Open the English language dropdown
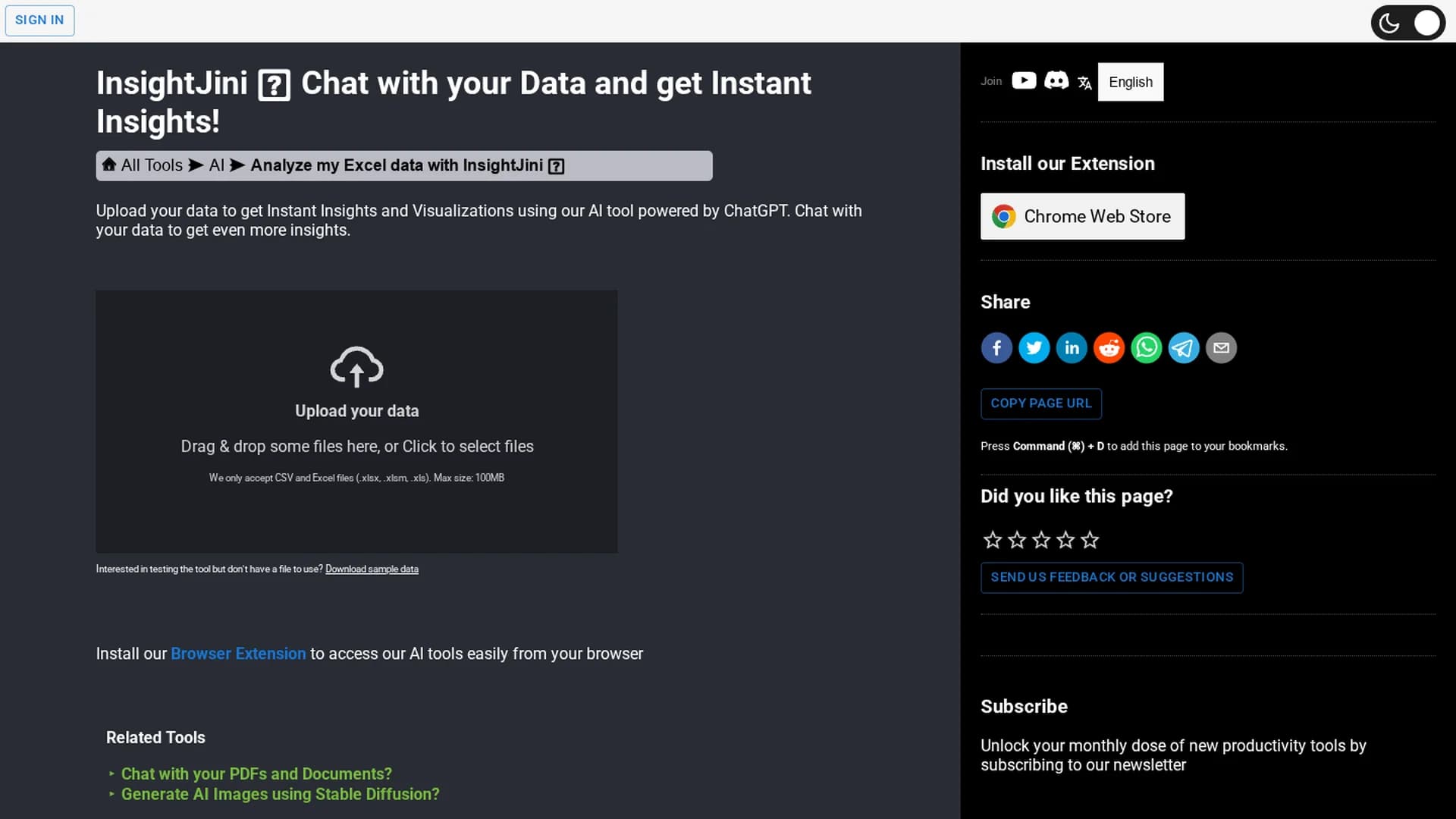The width and height of the screenshot is (1456, 819). (1130, 82)
